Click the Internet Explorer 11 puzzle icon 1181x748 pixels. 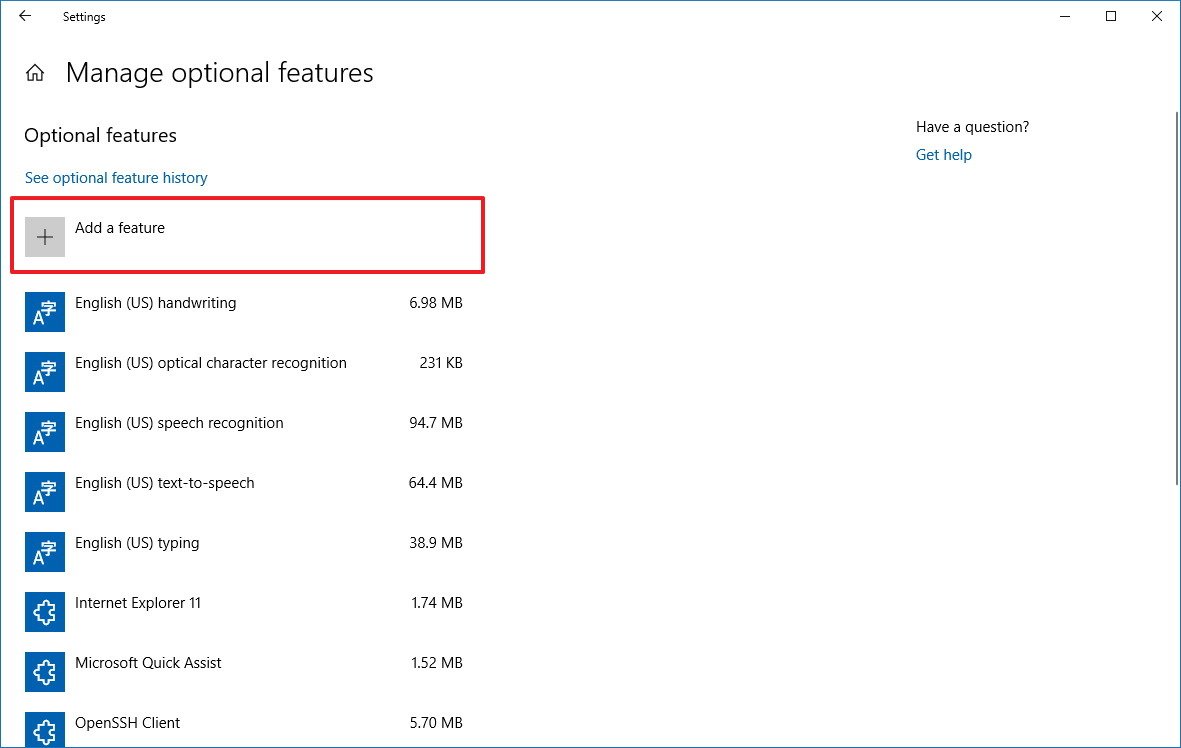point(45,612)
